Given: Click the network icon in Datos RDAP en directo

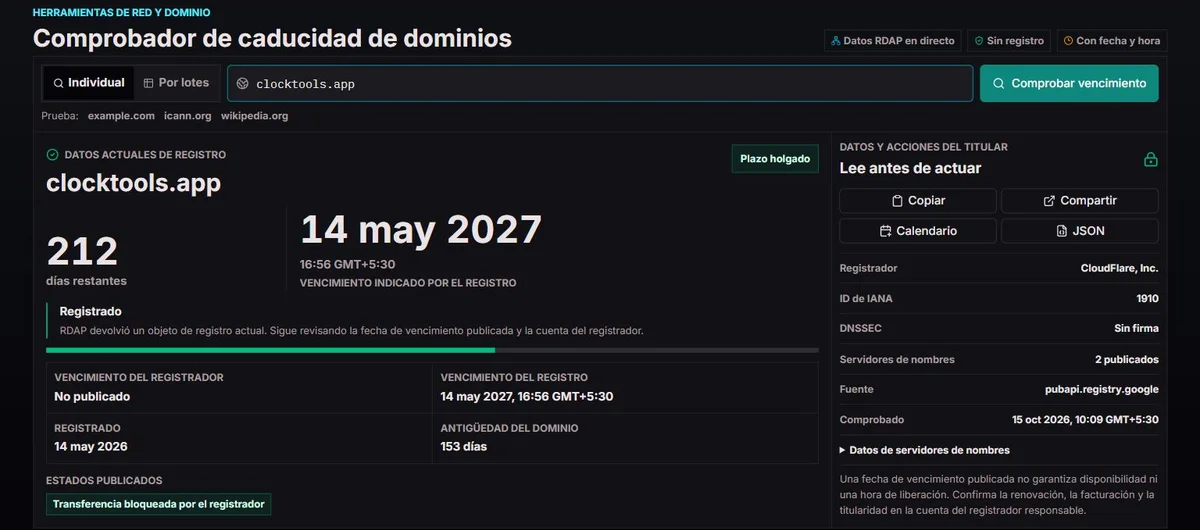Looking at the screenshot, I should pos(836,41).
